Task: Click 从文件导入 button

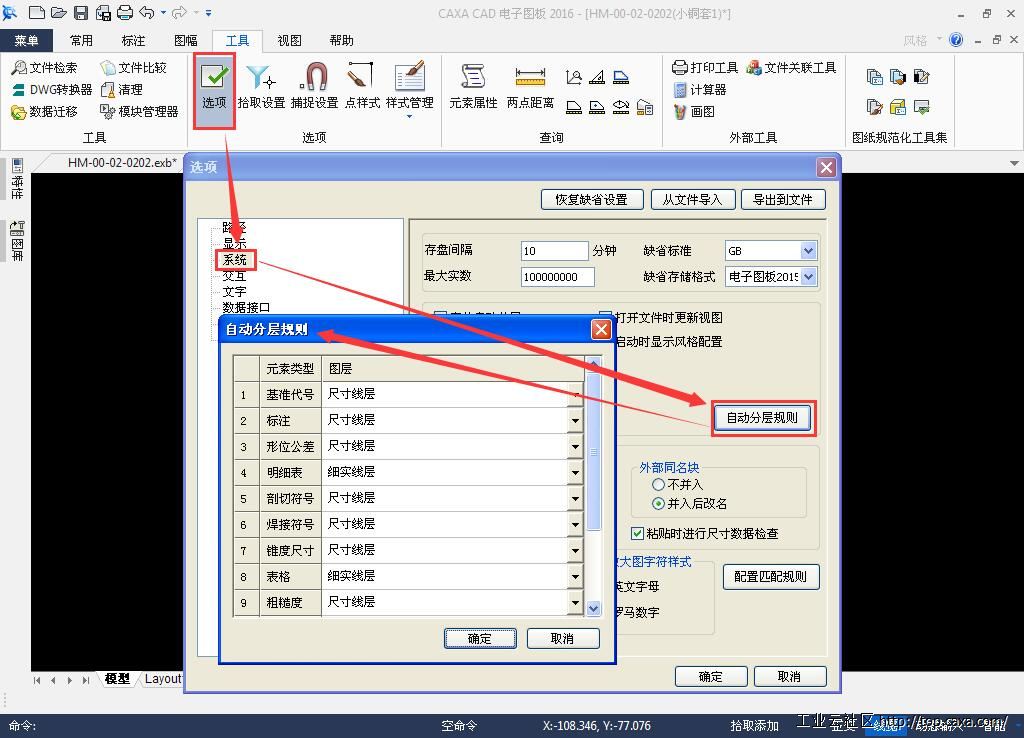Action: pyautogui.click(x=692, y=200)
